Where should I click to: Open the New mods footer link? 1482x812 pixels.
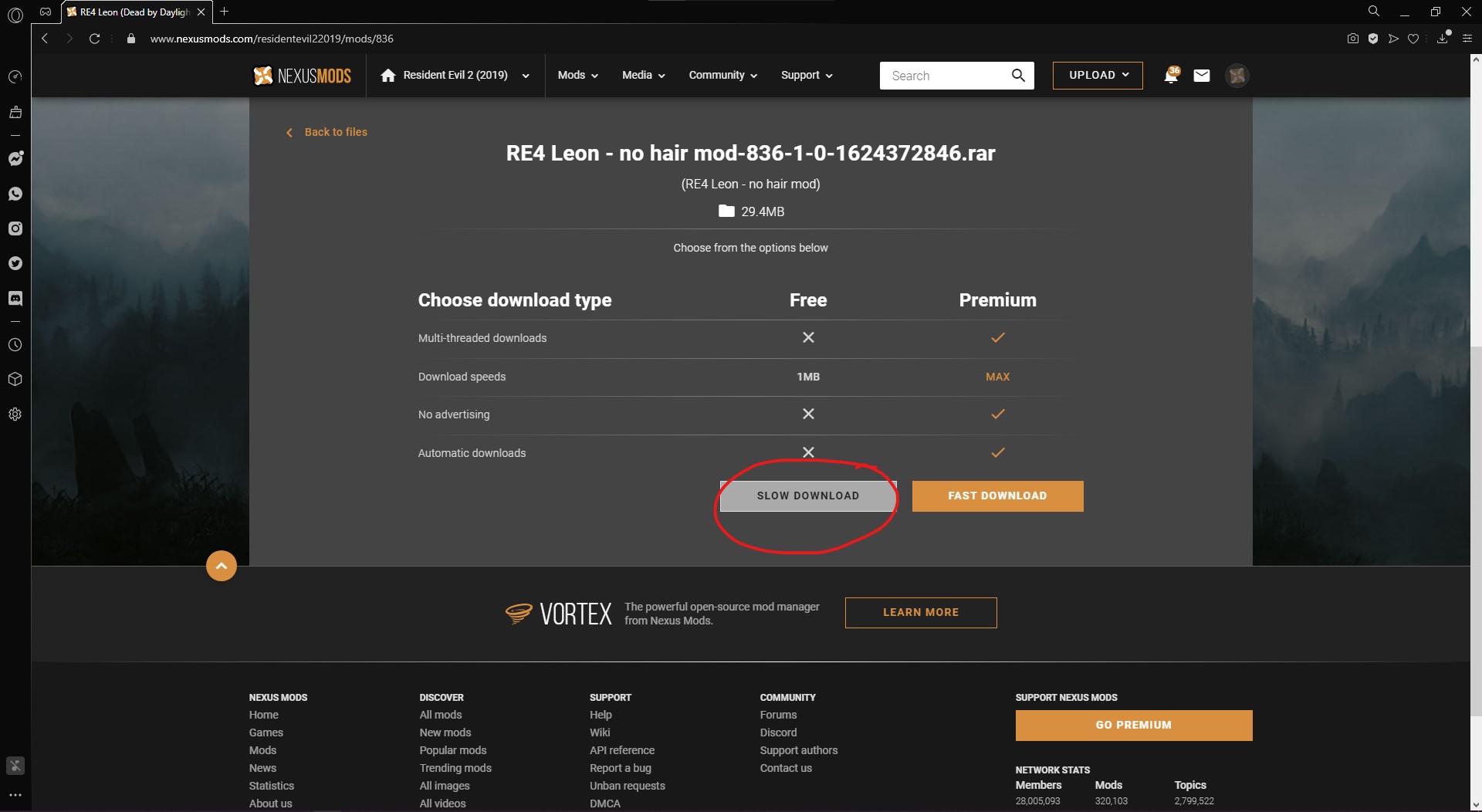click(x=445, y=733)
